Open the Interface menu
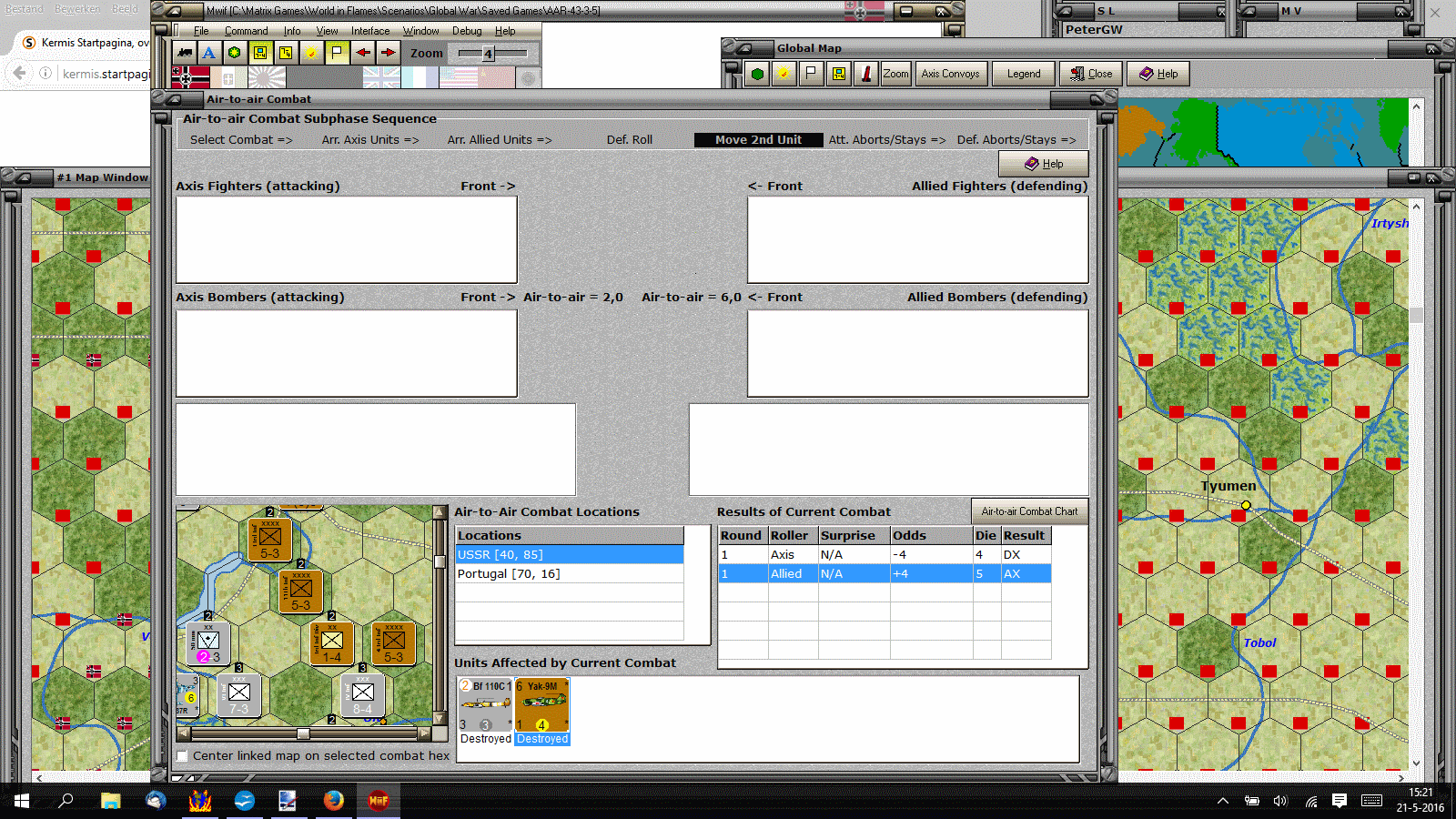 (370, 31)
